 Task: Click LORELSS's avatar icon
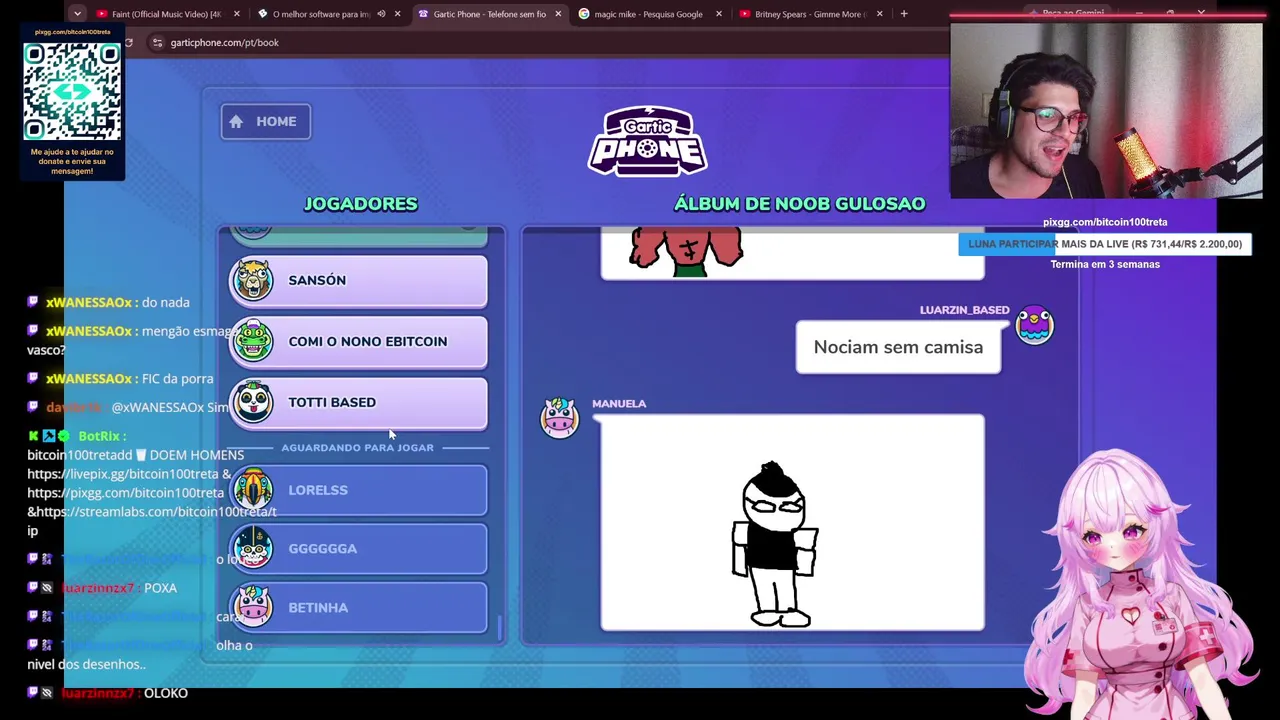(253, 490)
